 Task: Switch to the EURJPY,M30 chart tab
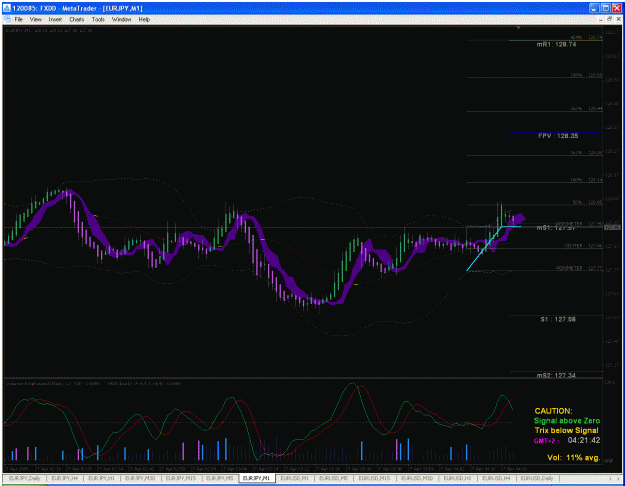click(139, 478)
